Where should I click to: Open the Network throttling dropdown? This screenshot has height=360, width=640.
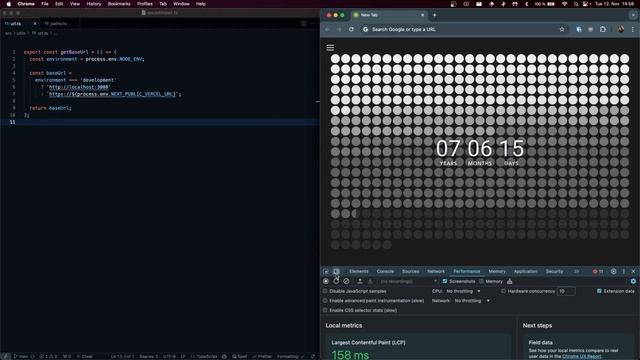[472, 300]
